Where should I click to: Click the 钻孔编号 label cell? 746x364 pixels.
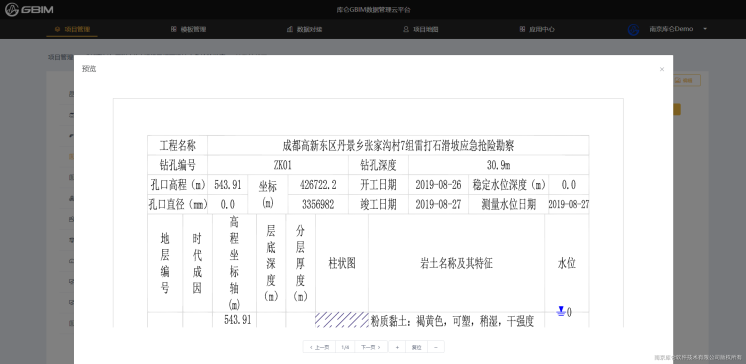(177, 165)
